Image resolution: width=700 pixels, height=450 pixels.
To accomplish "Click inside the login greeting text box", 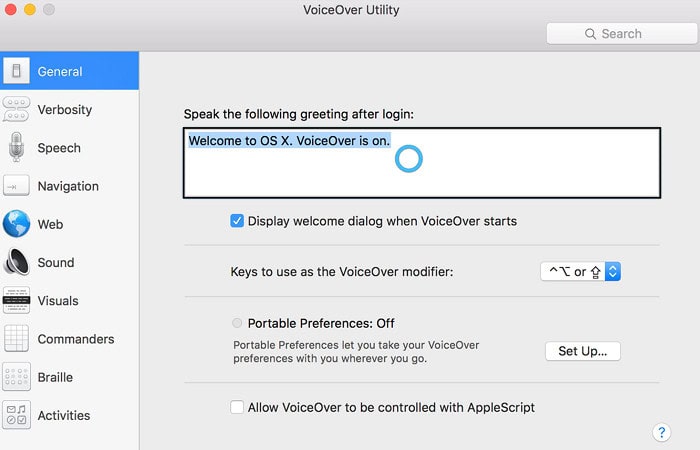I will (421, 163).
